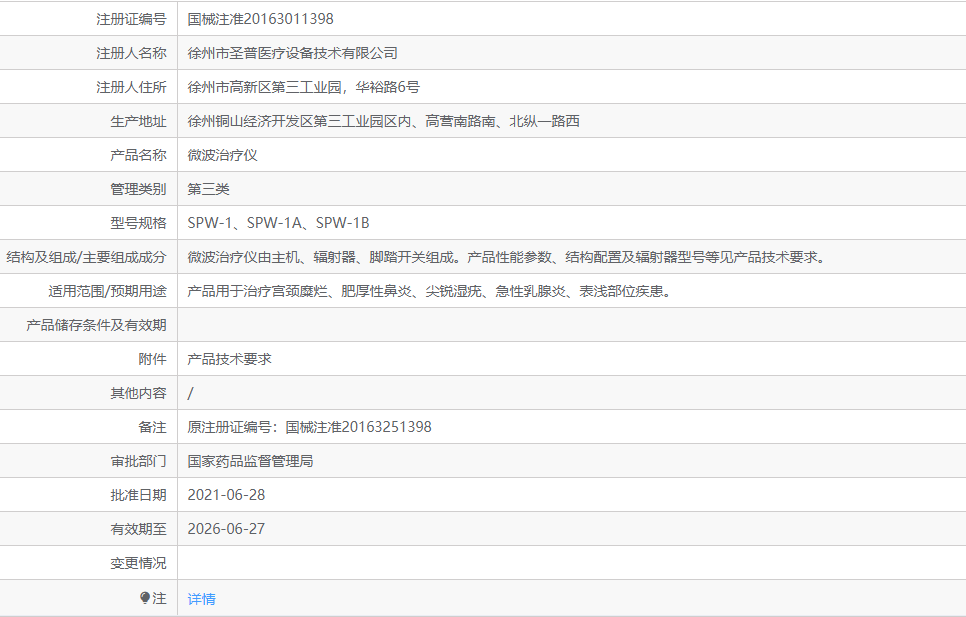
Task: Select structure description starting 微波治疗仪由主机
Action: click(507, 257)
